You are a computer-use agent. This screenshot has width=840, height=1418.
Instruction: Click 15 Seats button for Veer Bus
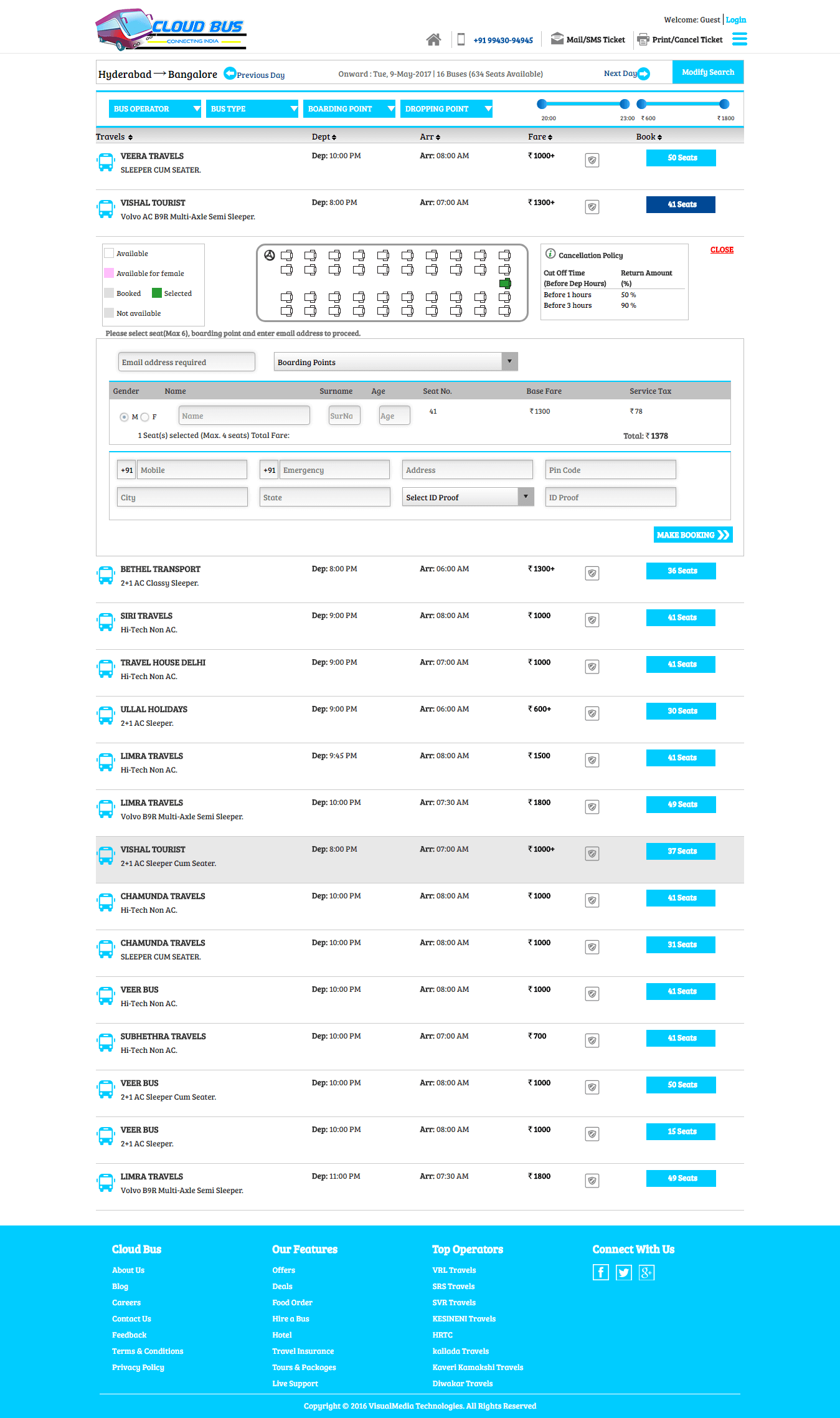(x=681, y=1131)
